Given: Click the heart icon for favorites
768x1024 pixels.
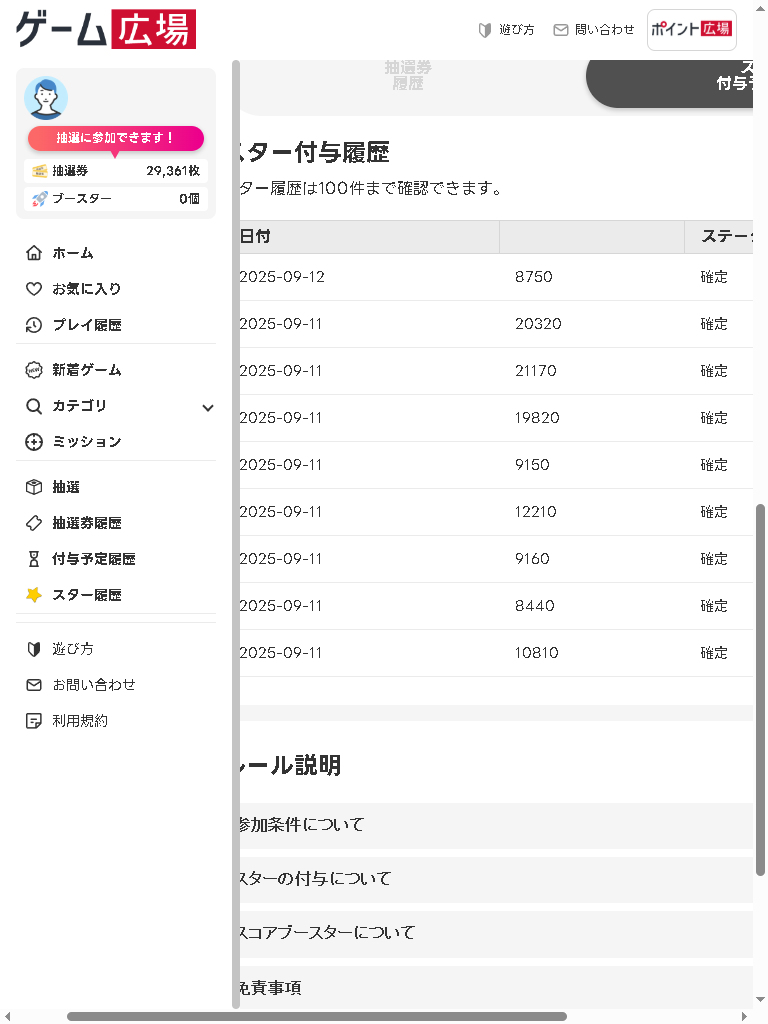Looking at the screenshot, I should [34, 289].
